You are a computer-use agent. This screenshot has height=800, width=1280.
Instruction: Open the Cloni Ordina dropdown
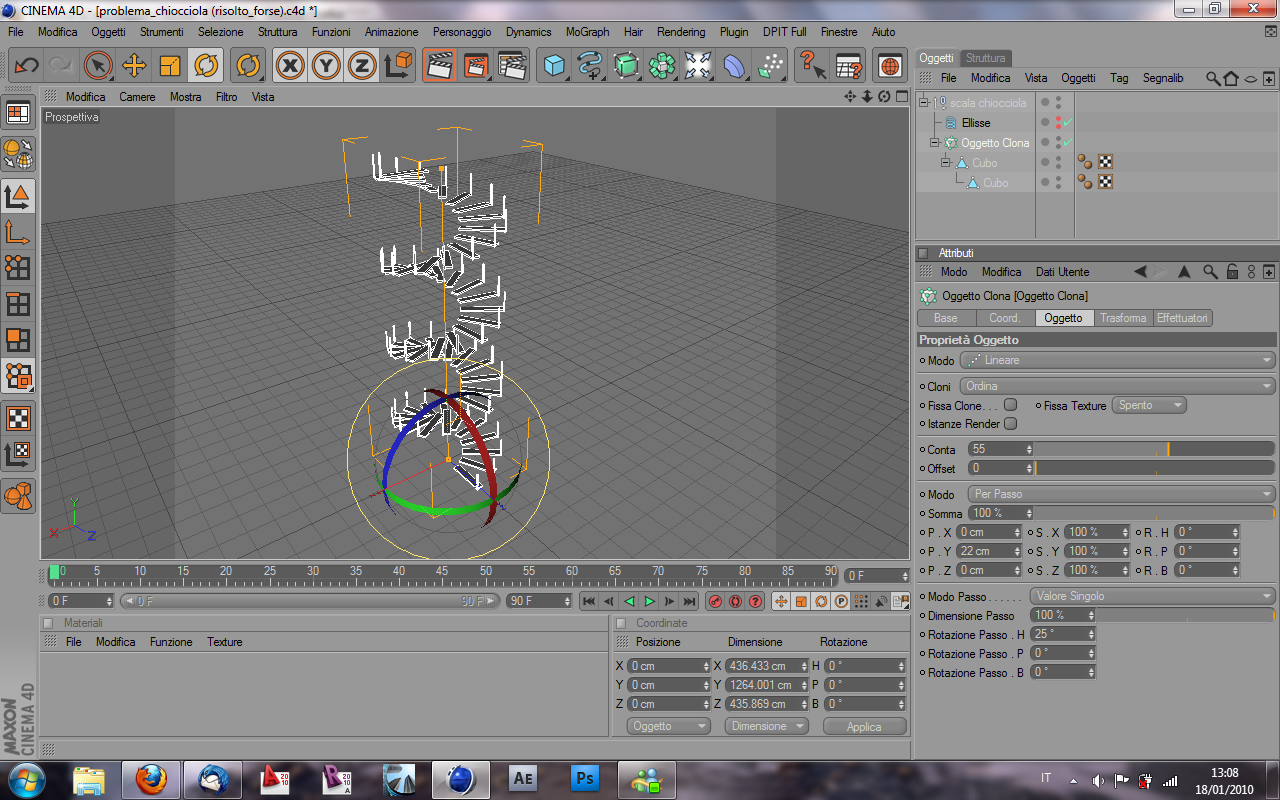1117,386
